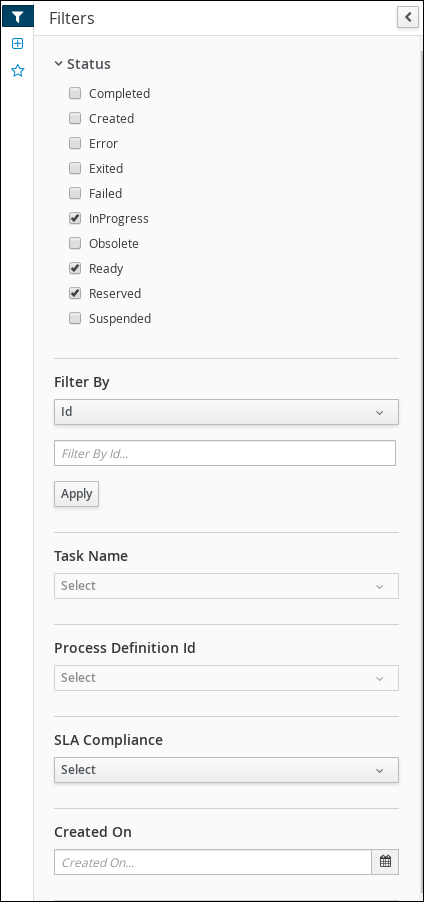Collapse the Filters panel with the left chevron
Image resolution: width=424 pixels, height=902 pixels.
point(408,17)
